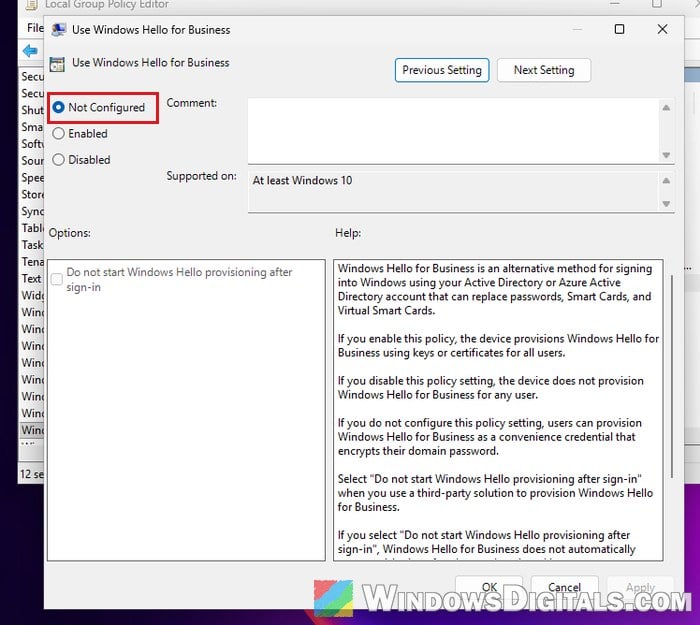700x625 pixels.
Task: Select the 'Text' item in Group Policy list
Action: (x=32, y=279)
